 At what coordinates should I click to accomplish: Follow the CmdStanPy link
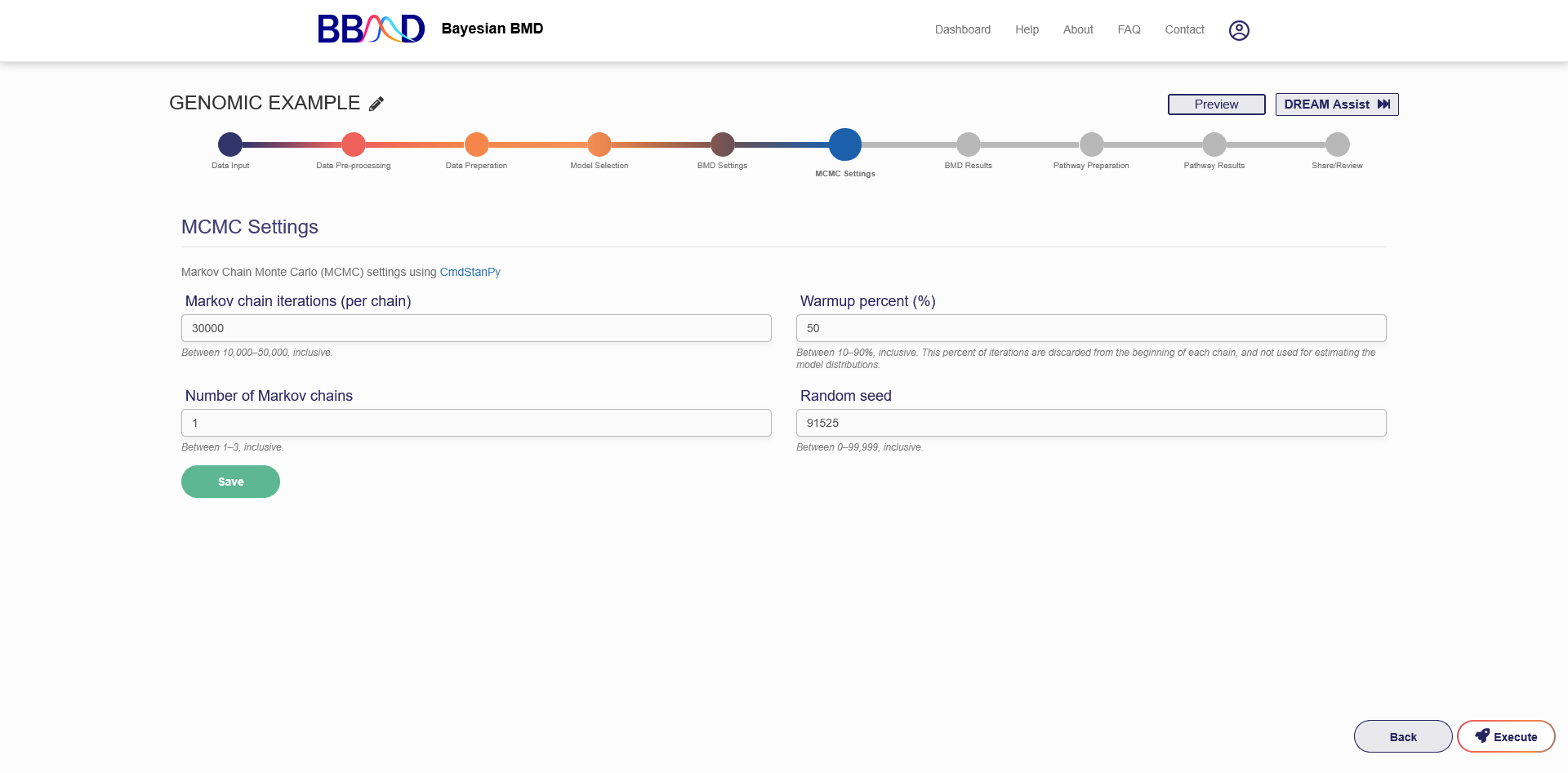tap(470, 272)
